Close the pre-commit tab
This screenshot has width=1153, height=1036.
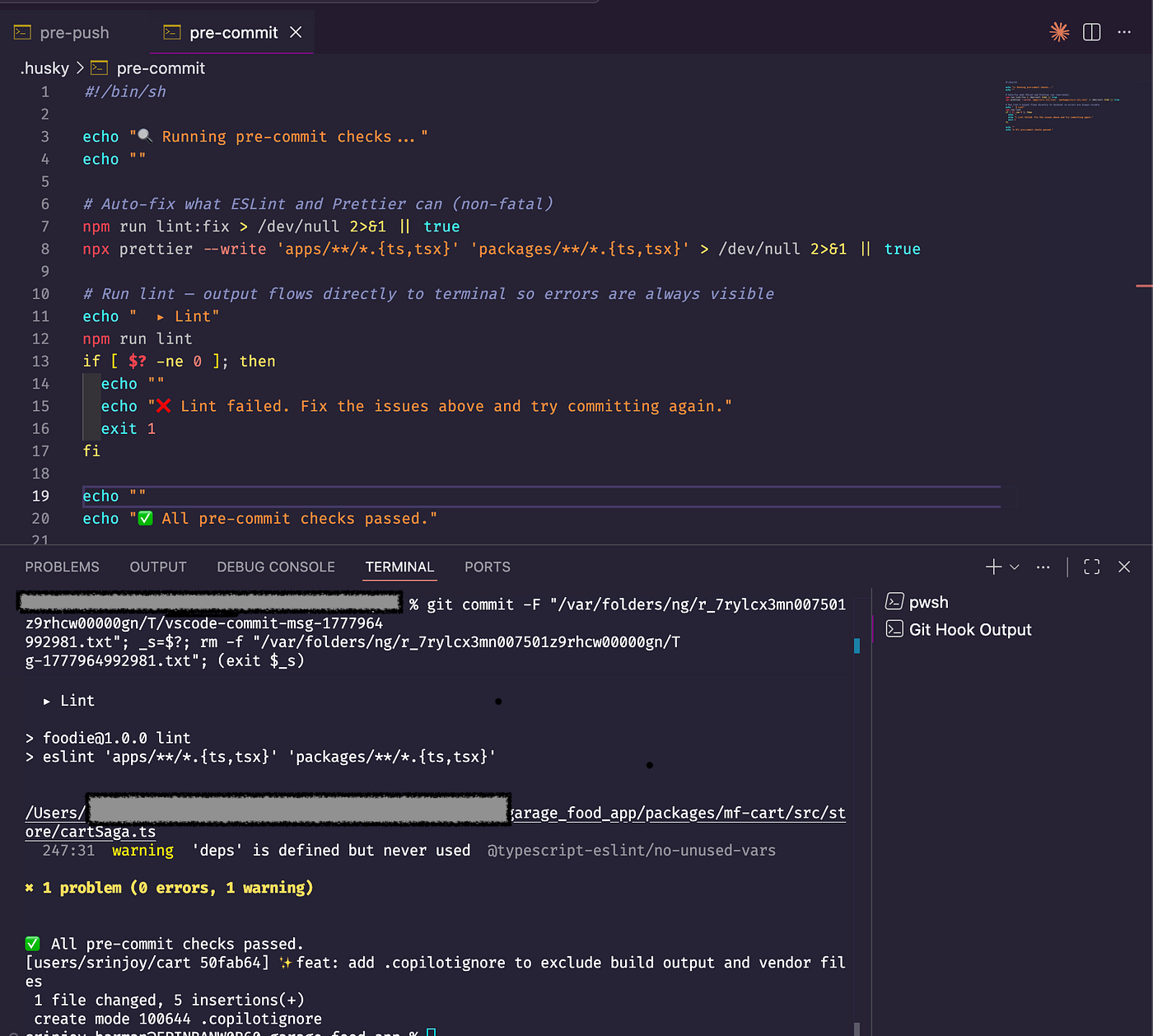click(296, 32)
